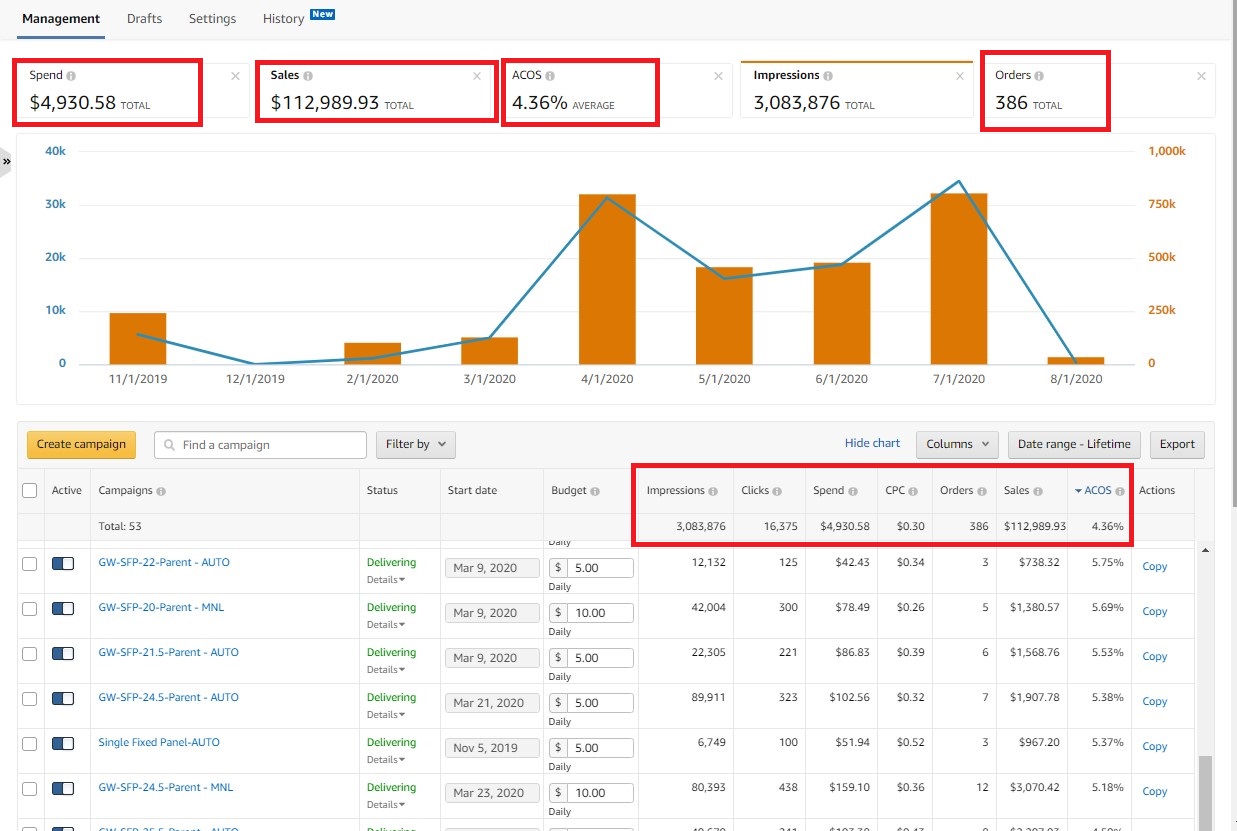
Task: Open the History tab
Action: [x=283, y=18]
